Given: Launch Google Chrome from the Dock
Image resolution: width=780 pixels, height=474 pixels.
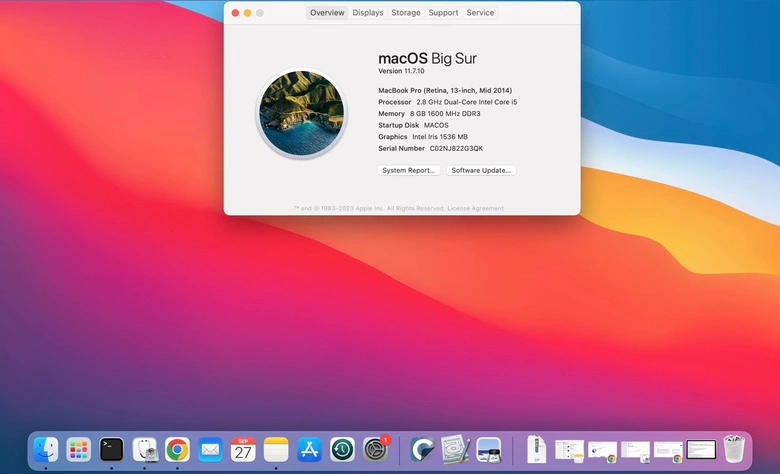Looking at the screenshot, I should (178, 450).
